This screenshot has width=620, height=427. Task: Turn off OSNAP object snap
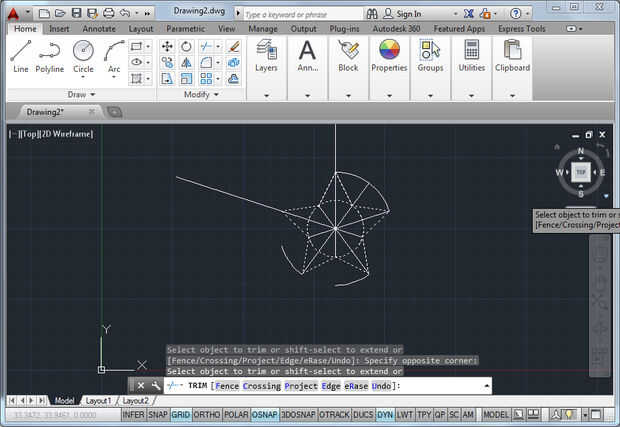[x=264, y=414]
